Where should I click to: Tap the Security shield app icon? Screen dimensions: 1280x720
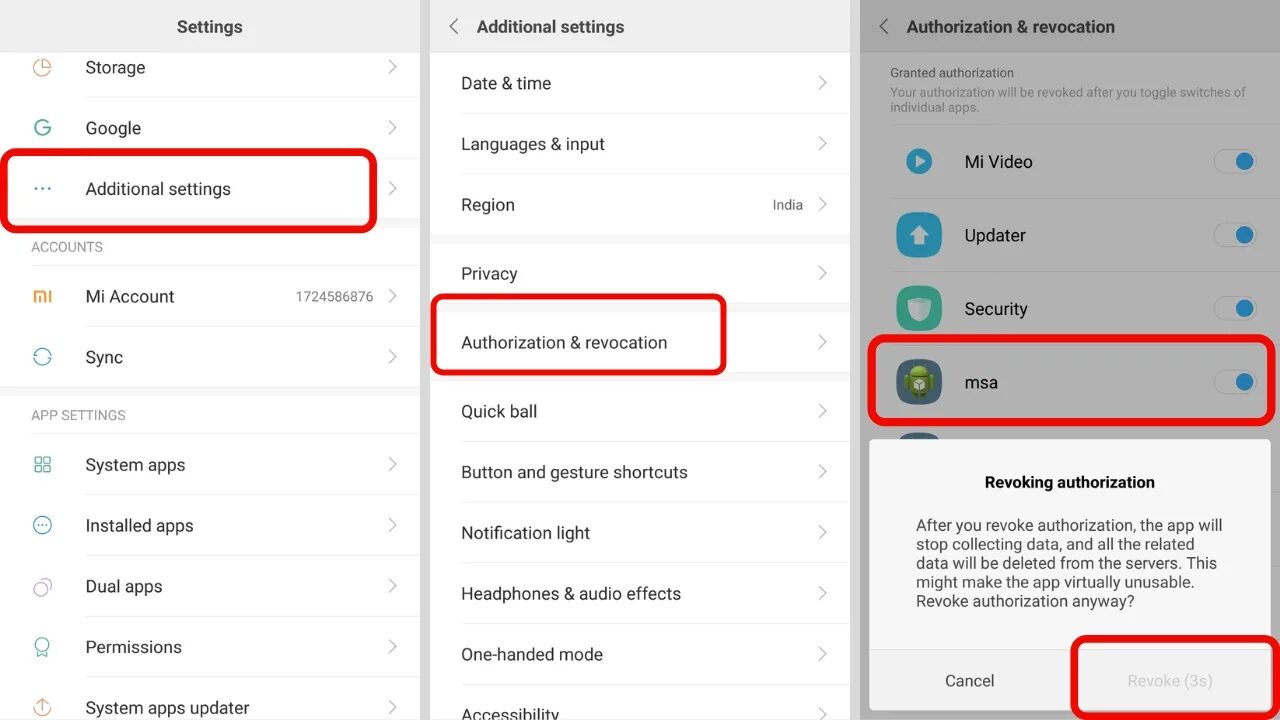point(919,309)
